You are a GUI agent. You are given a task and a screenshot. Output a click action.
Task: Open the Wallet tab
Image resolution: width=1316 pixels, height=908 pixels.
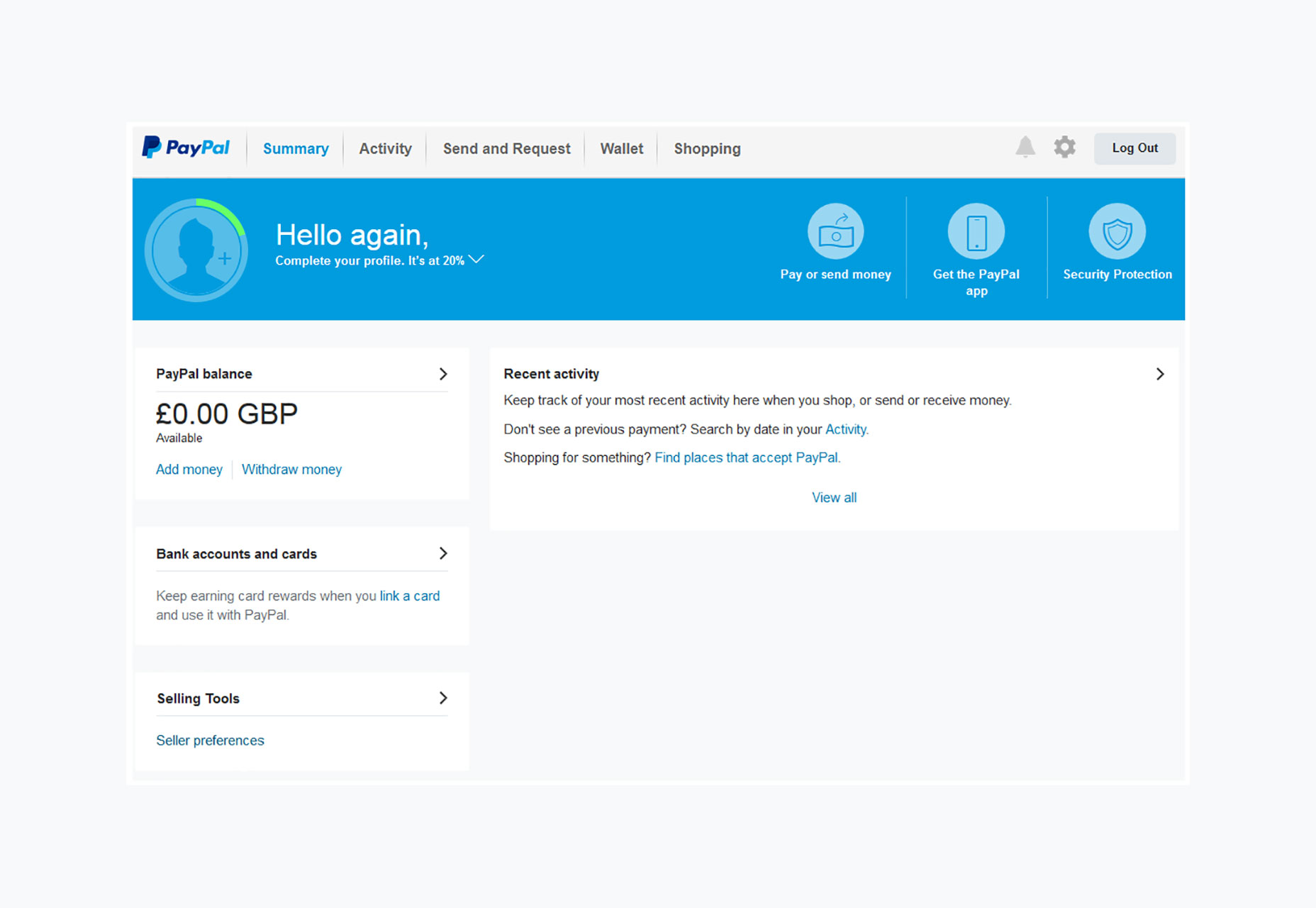click(x=622, y=149)
